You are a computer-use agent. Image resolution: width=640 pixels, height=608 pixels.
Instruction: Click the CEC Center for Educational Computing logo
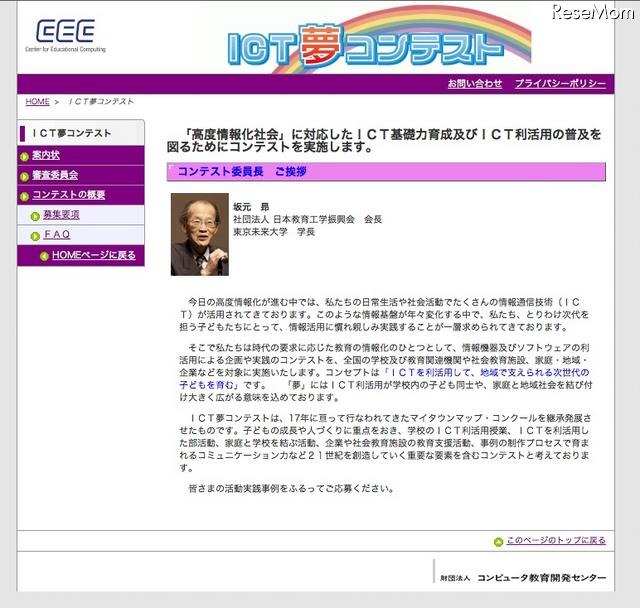pos(65,36)
